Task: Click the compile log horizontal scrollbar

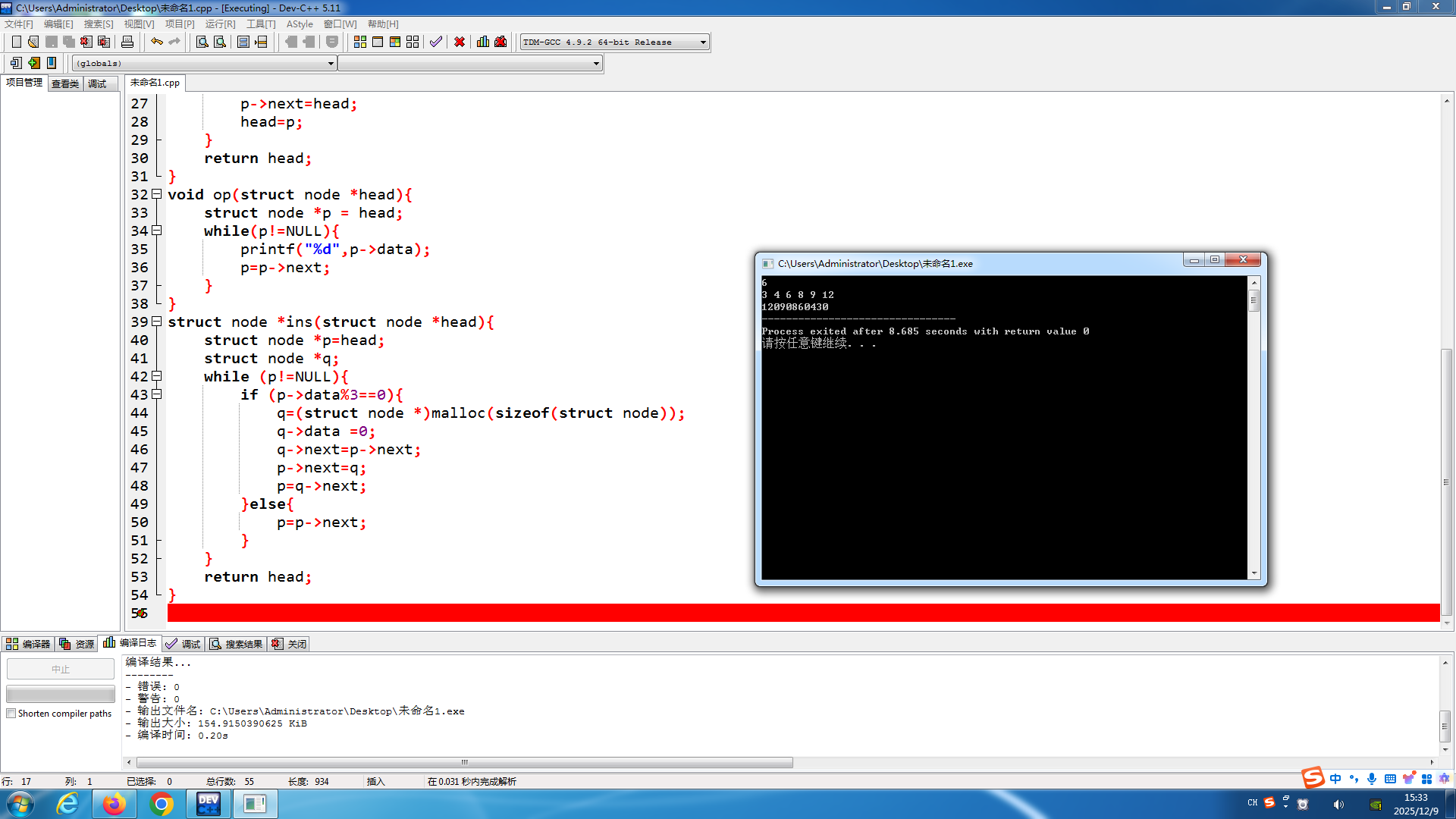Action: click(x=464, y=762)
